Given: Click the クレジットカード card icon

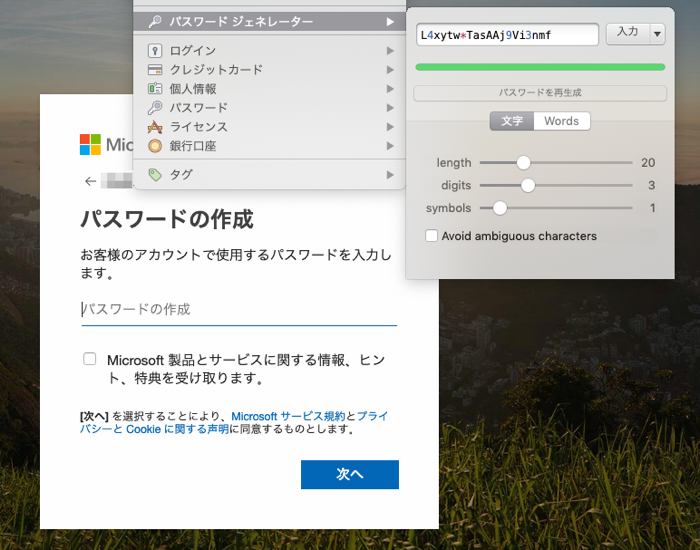Looking at the screenshot, I should [155, 70].
